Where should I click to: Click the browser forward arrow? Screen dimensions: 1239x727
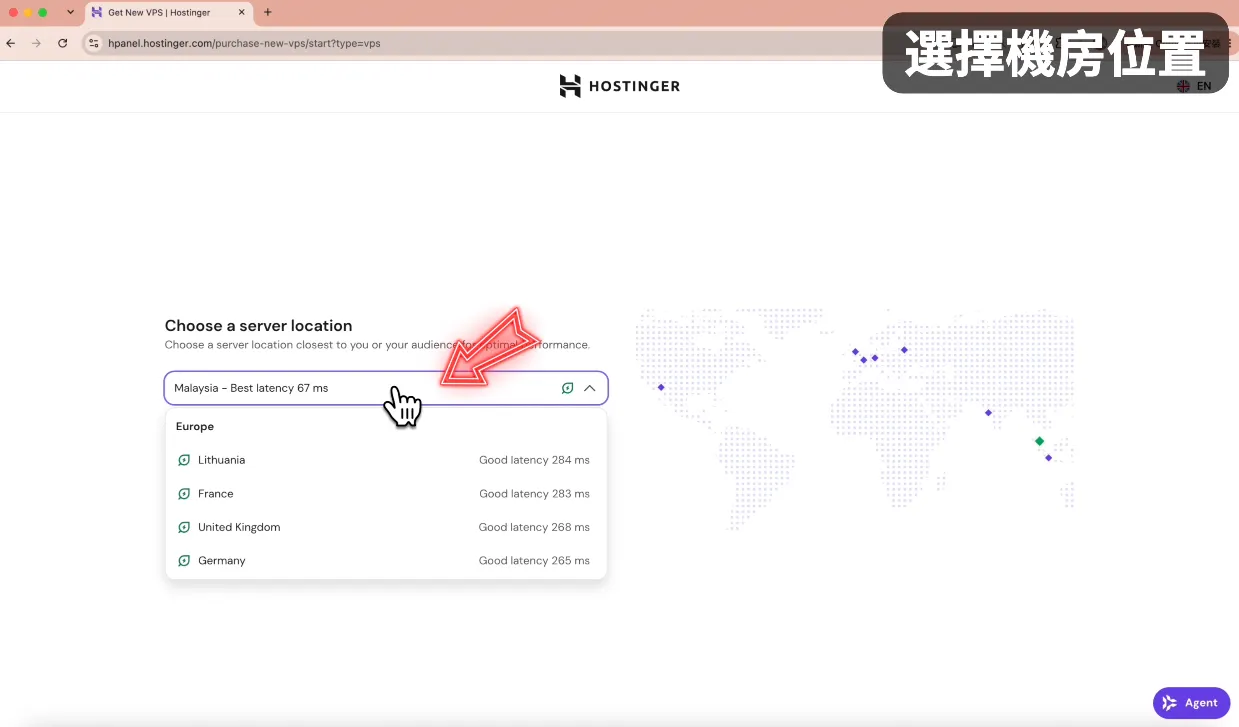37,43
